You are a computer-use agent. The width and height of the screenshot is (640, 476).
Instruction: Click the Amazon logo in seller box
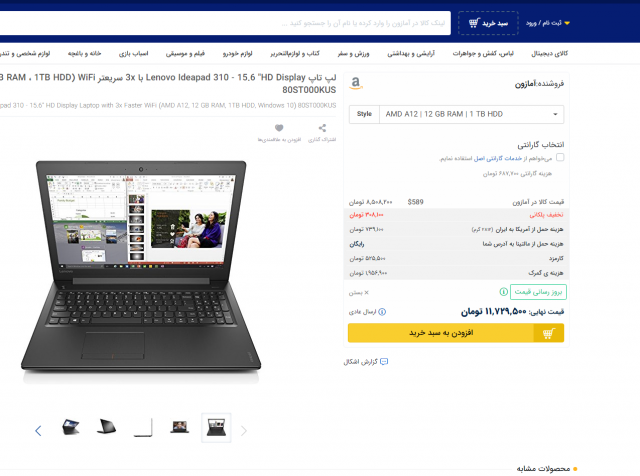pos(356,83)
